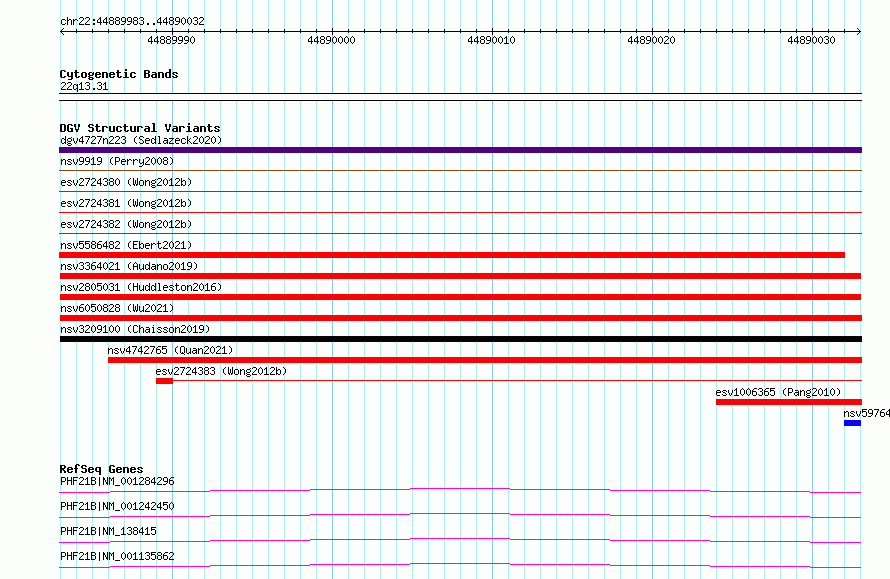Viewport: 890px width, 579px height.
Task: Open transcript PHF21B|NM_001284296
Action: pyautogui.click(x=117, y=481)
